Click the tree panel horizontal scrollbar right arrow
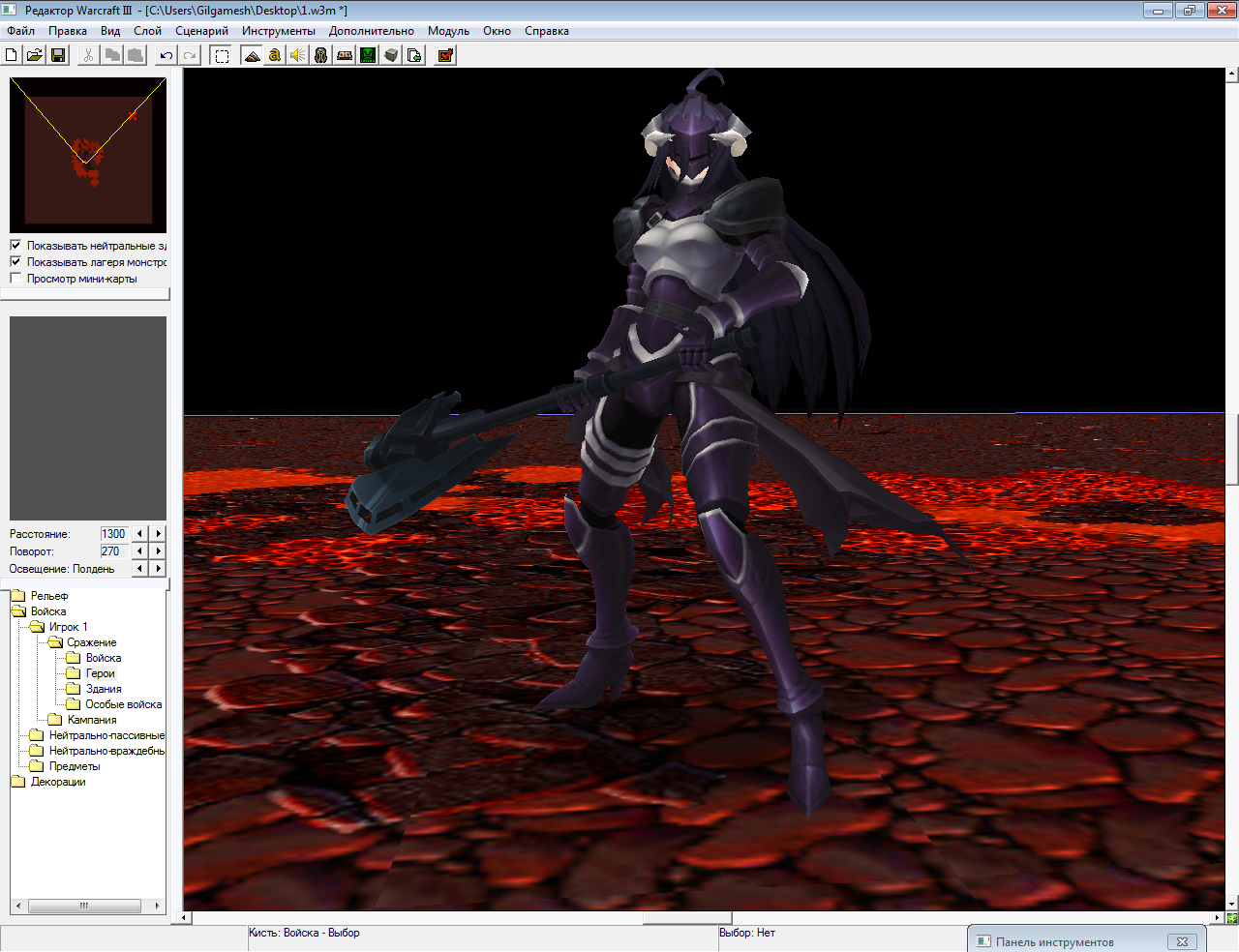Viewport: 1239px width, 952px height. coord(157,907)
